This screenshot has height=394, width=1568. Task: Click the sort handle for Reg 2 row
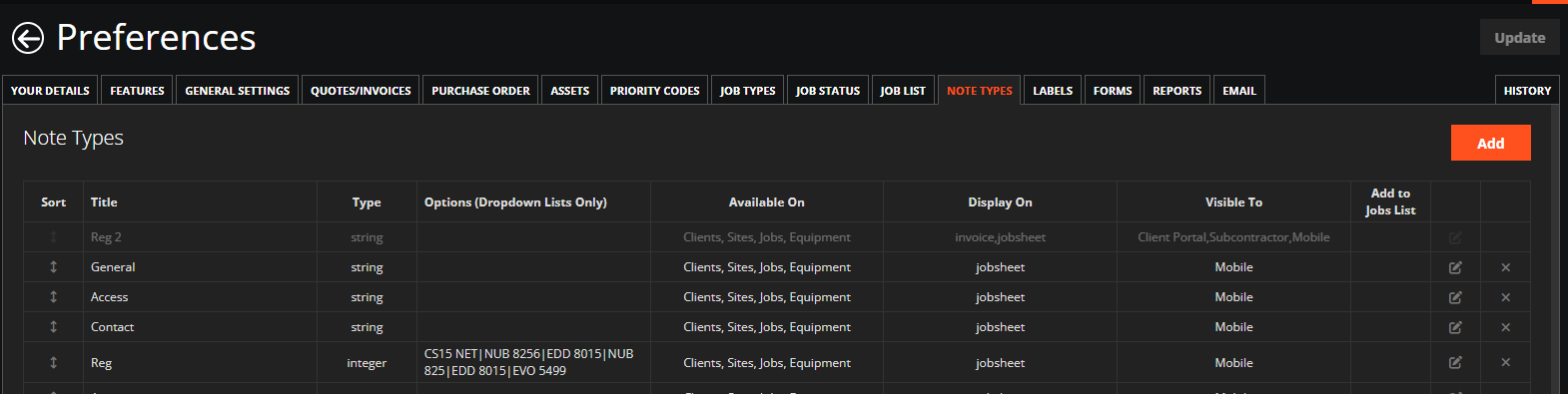click(54, 237)
